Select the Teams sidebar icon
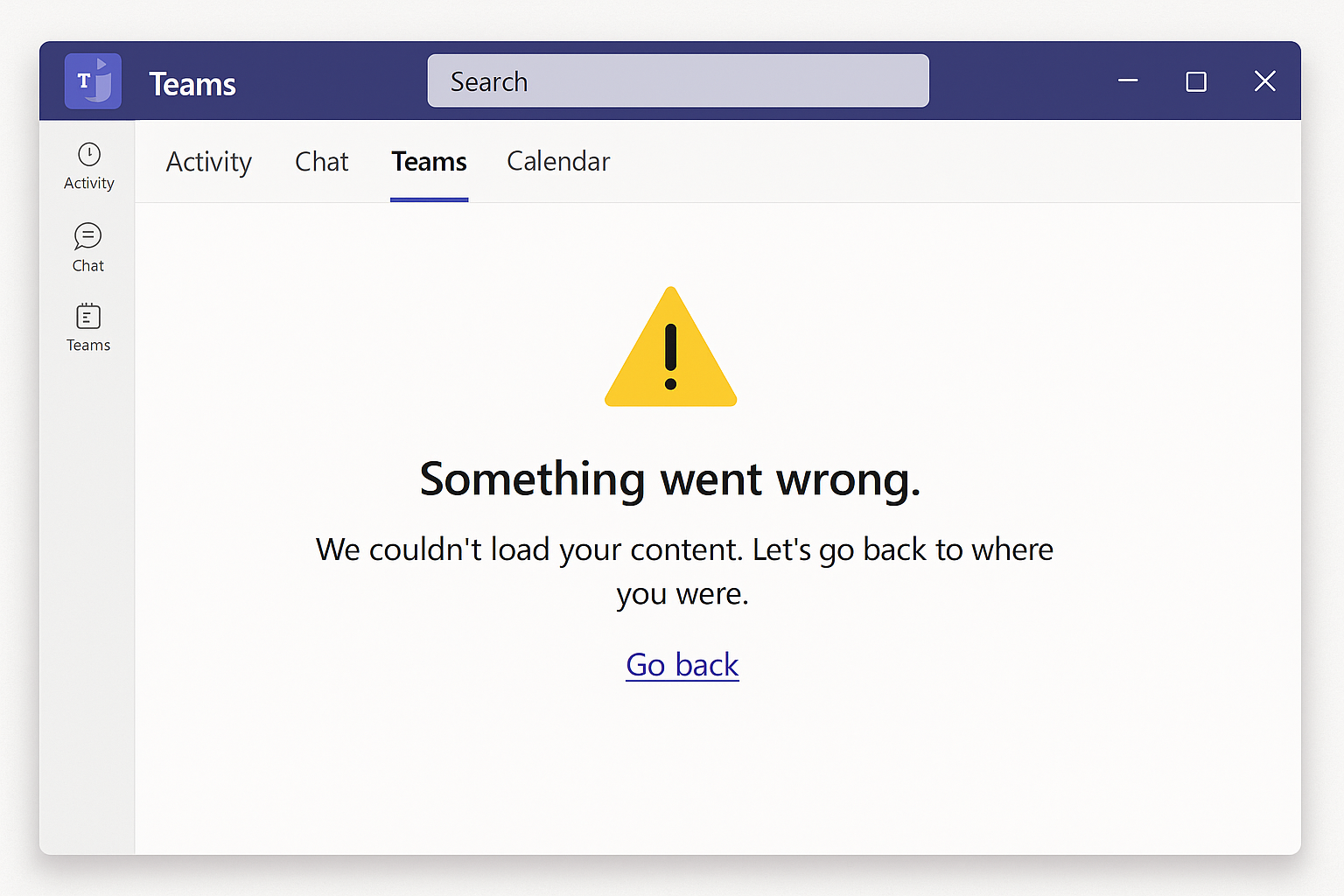 [x=88, y=316]
